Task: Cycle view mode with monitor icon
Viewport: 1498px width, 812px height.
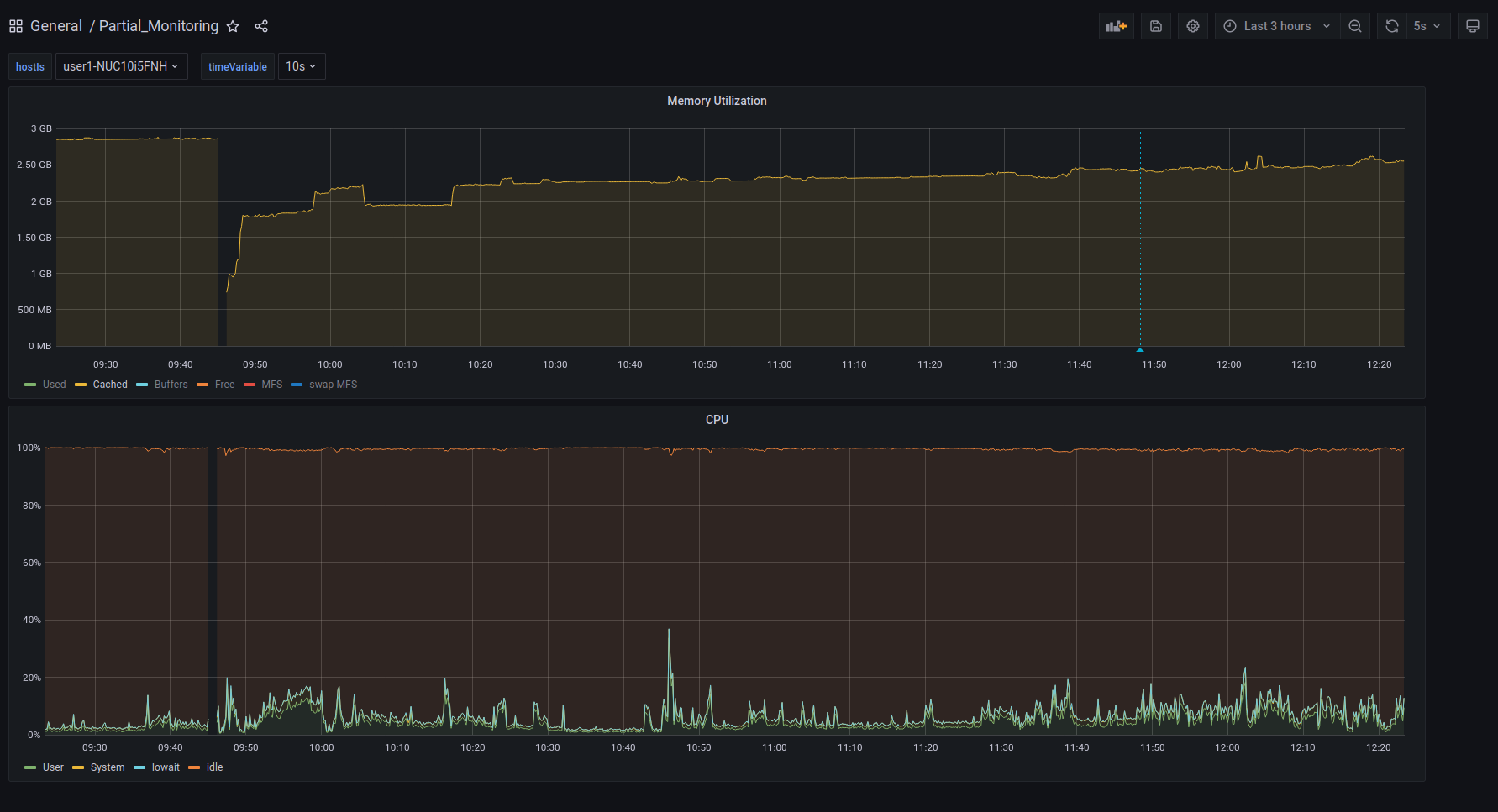Action: coord(1472,26)
